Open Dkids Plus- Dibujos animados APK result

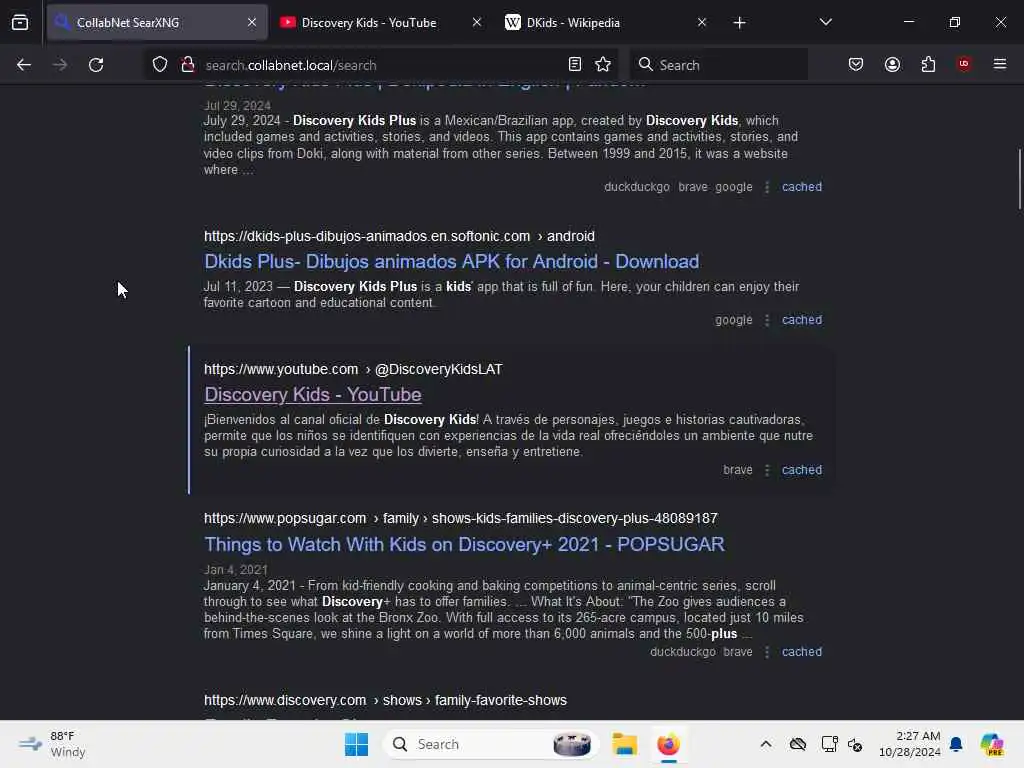[451, 262]
